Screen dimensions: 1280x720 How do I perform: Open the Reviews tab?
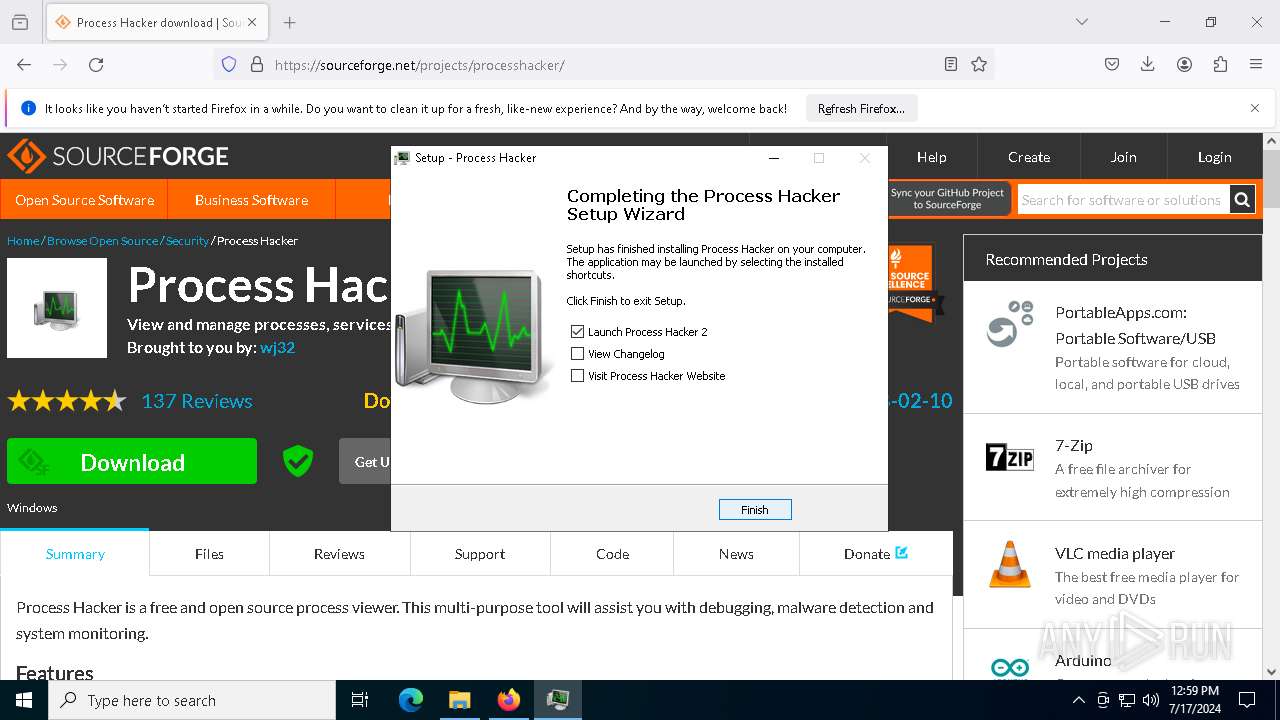[x=339, y=554]
